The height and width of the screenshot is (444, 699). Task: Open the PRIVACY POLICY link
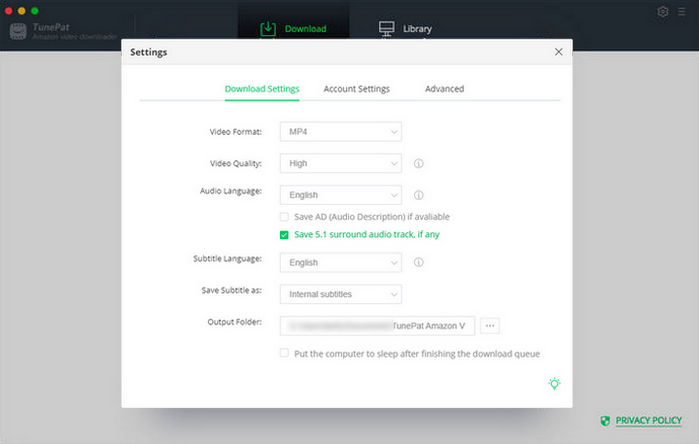[x=648, y=421]
